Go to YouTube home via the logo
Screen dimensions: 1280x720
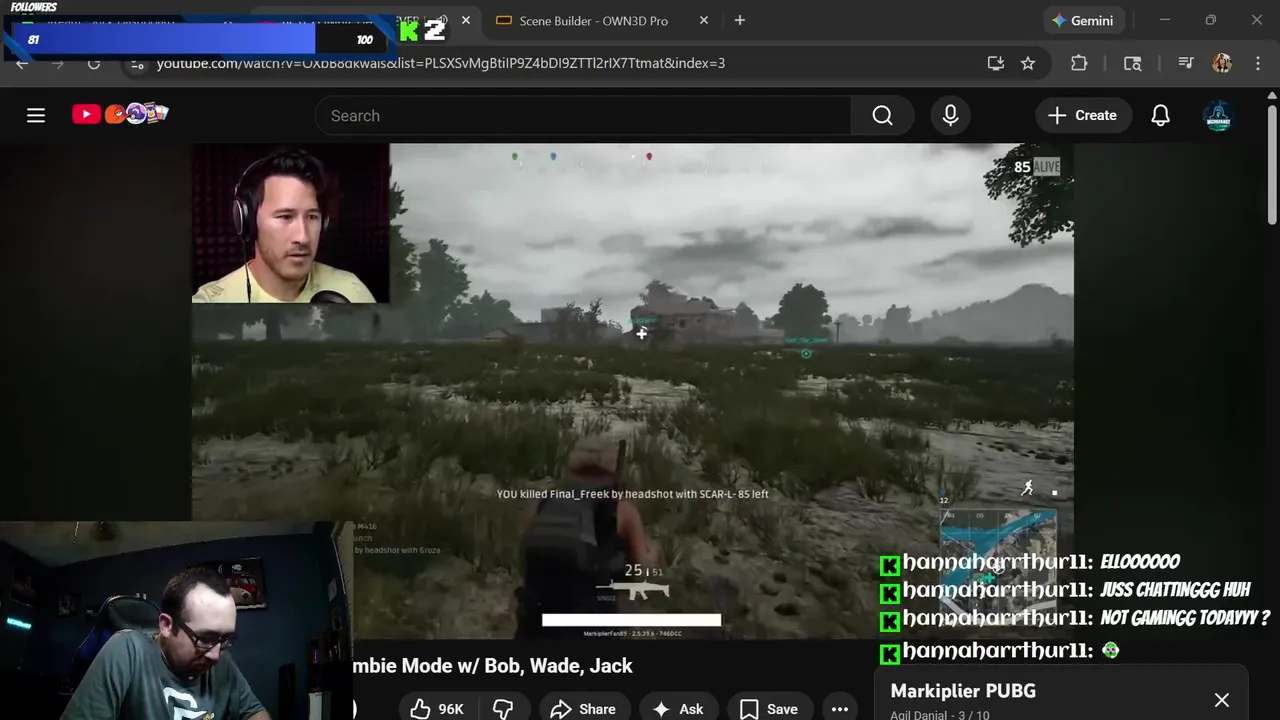tap(120, 114)
